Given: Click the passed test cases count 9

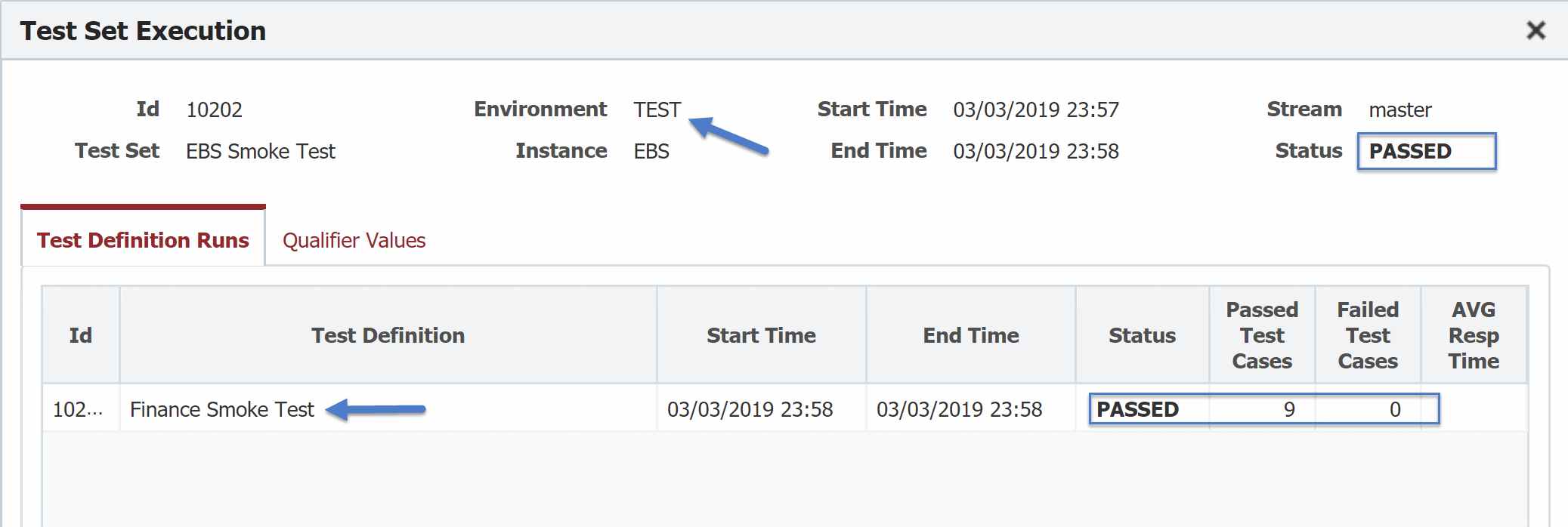Looking at the screenshot, I should 1289,409.
